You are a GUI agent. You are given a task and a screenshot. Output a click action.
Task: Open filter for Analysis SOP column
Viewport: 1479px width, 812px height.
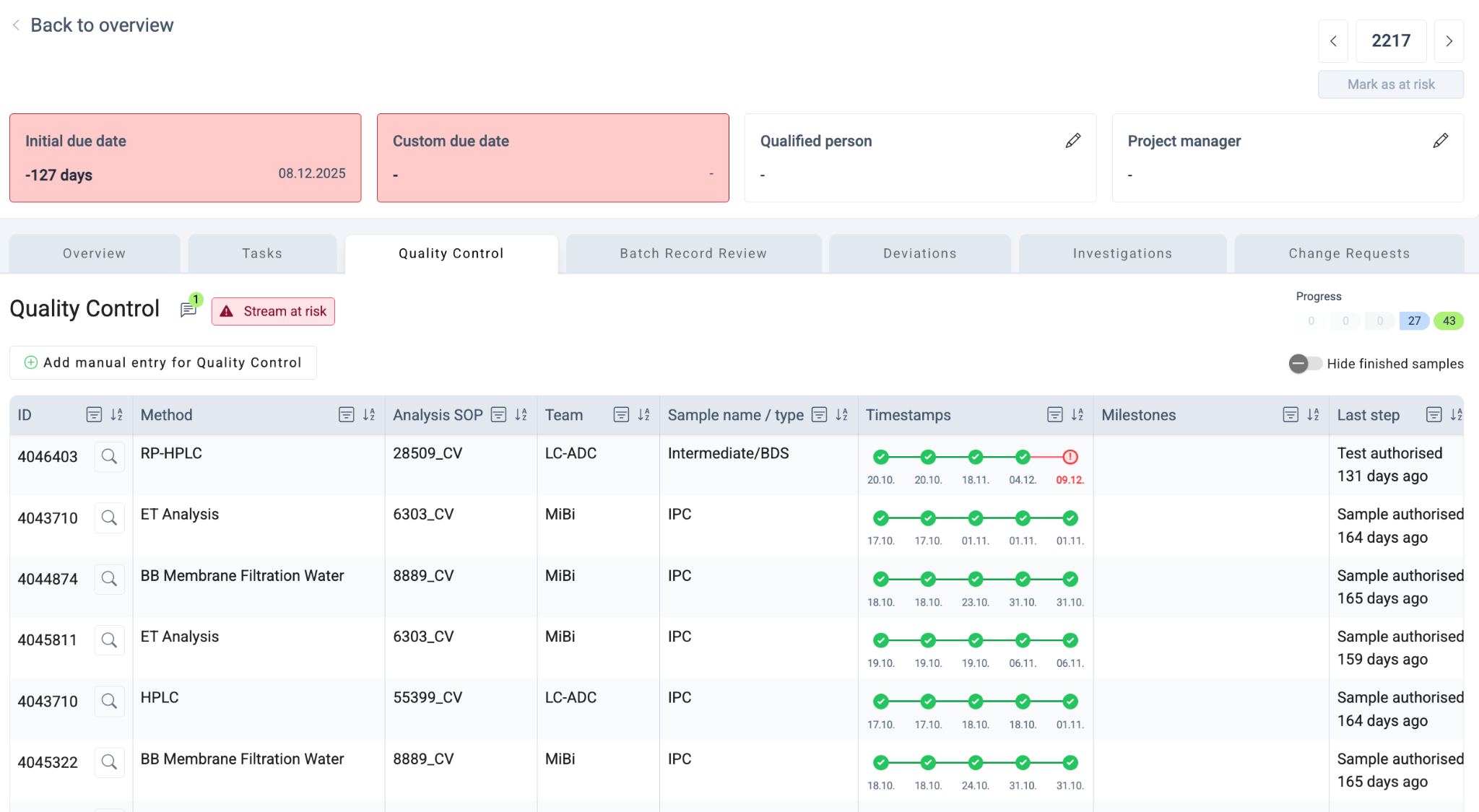pos(498,415)
